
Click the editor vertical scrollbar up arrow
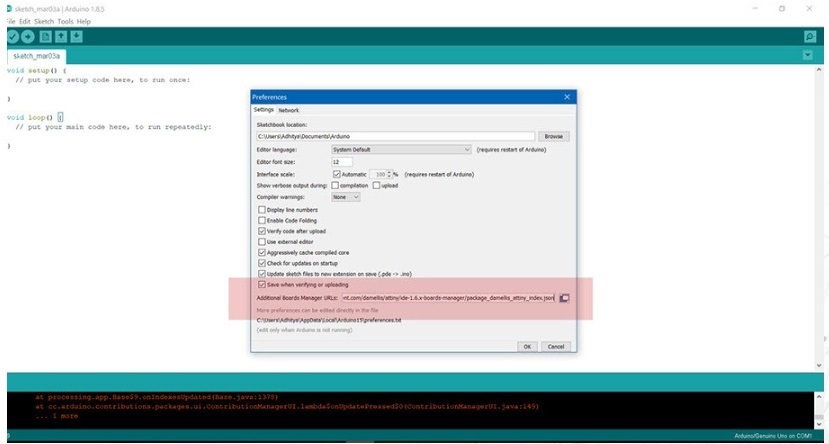coord(819,69)
